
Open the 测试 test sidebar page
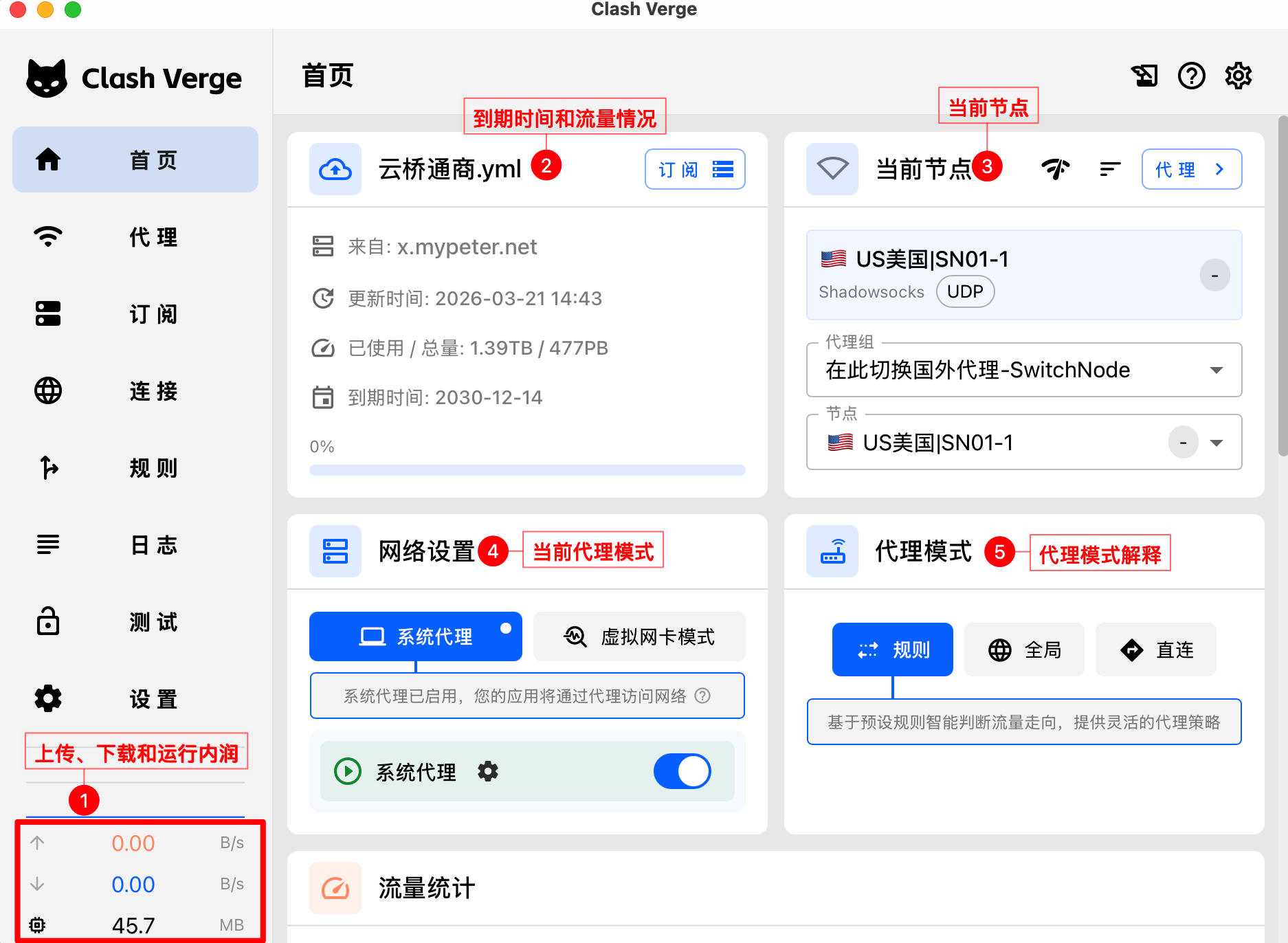click(135, 621)
